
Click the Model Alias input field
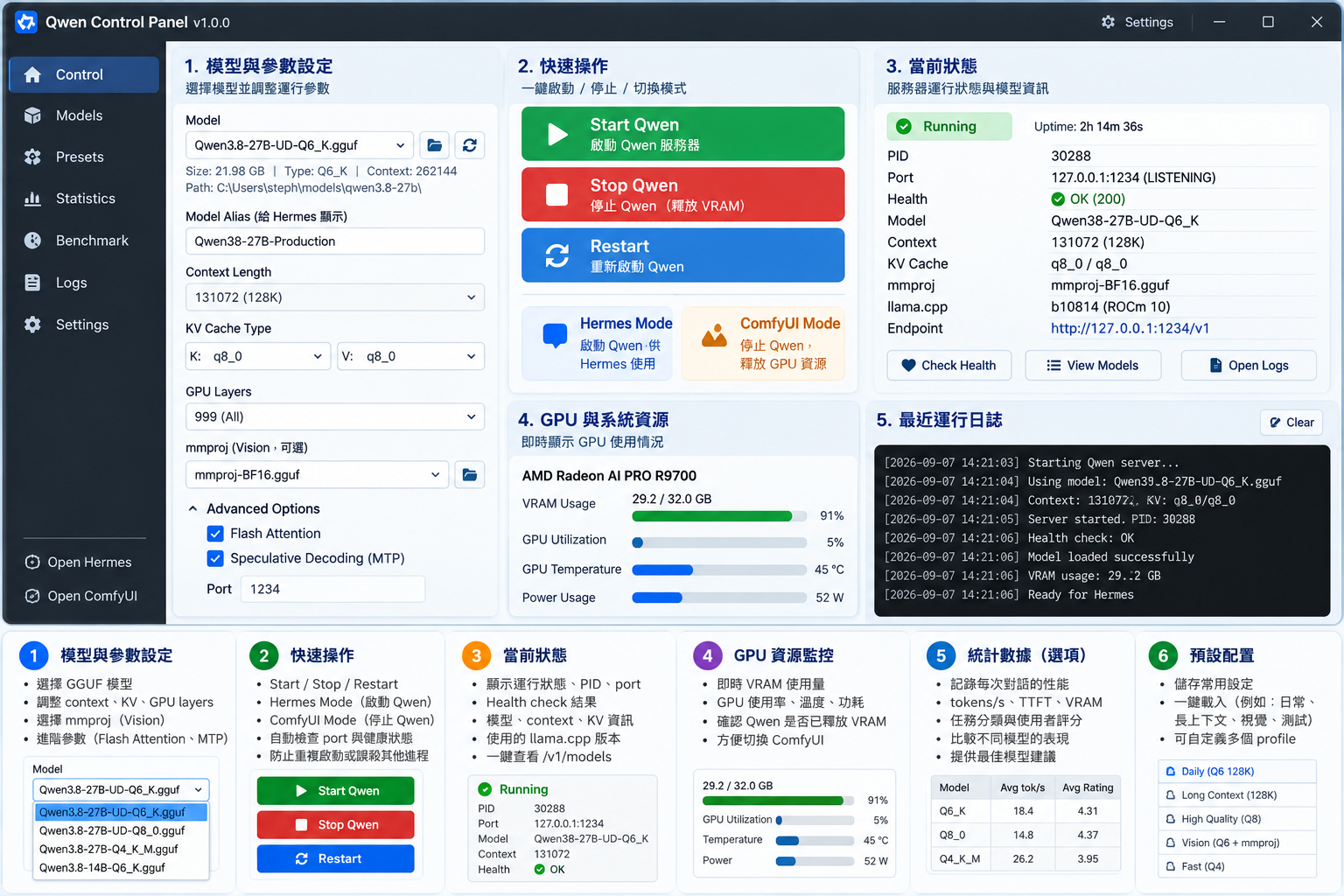tap(335, 241)
